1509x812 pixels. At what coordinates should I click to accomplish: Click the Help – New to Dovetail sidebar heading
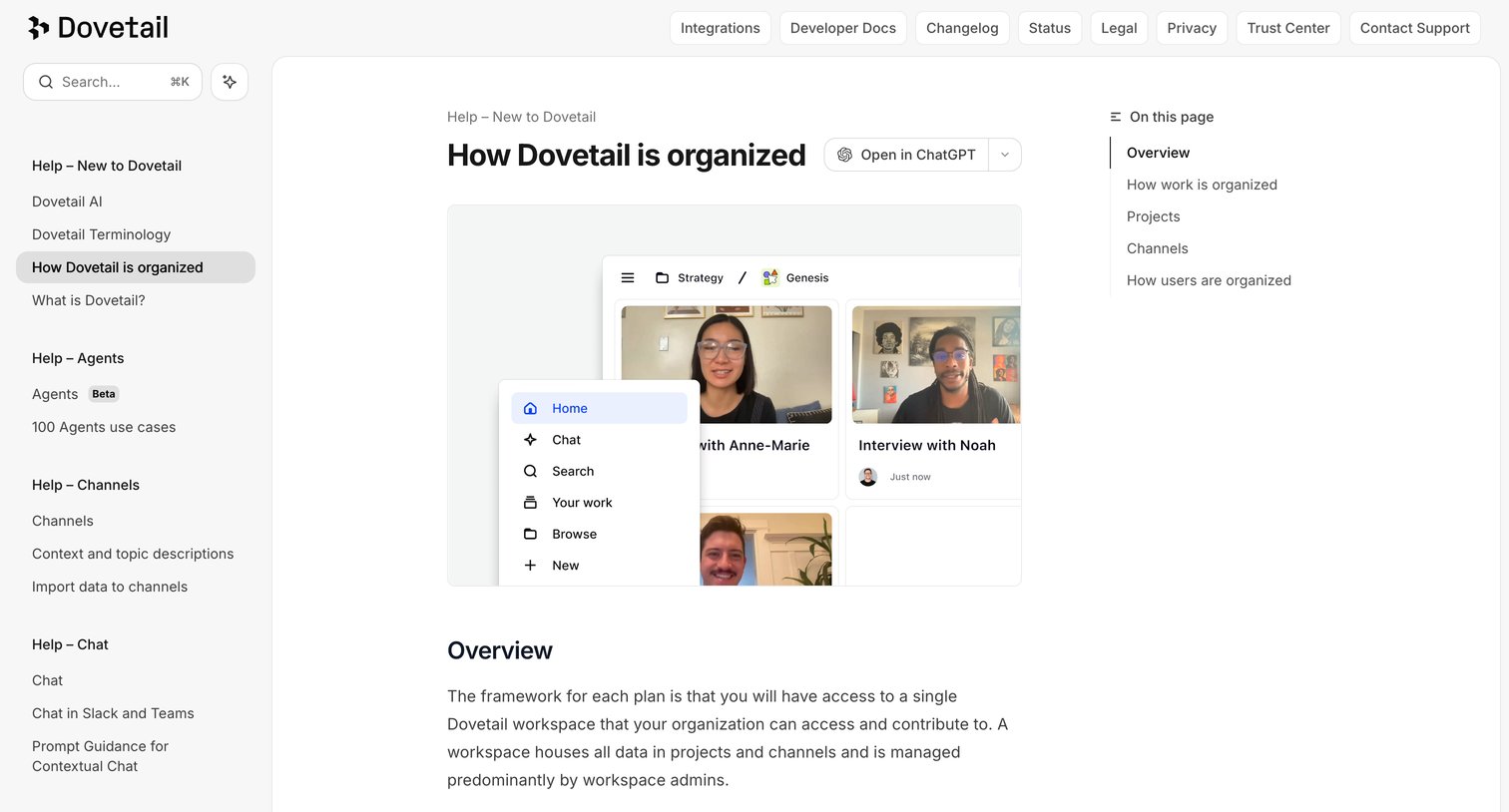pos(107,166)
